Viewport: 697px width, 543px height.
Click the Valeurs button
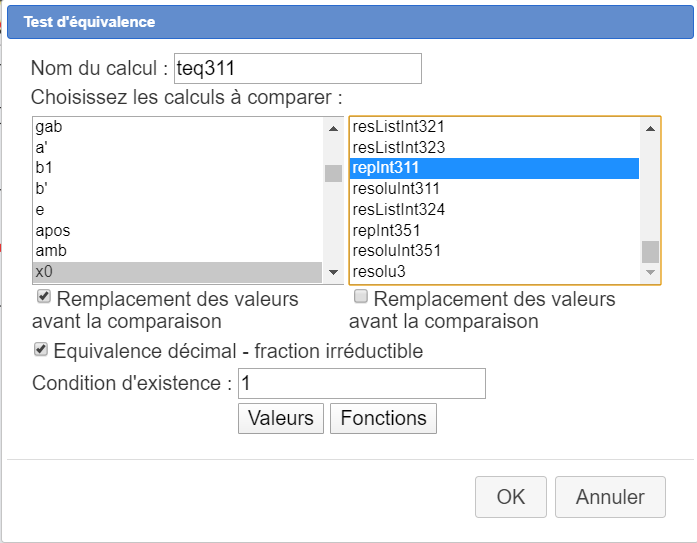[281, 418]
